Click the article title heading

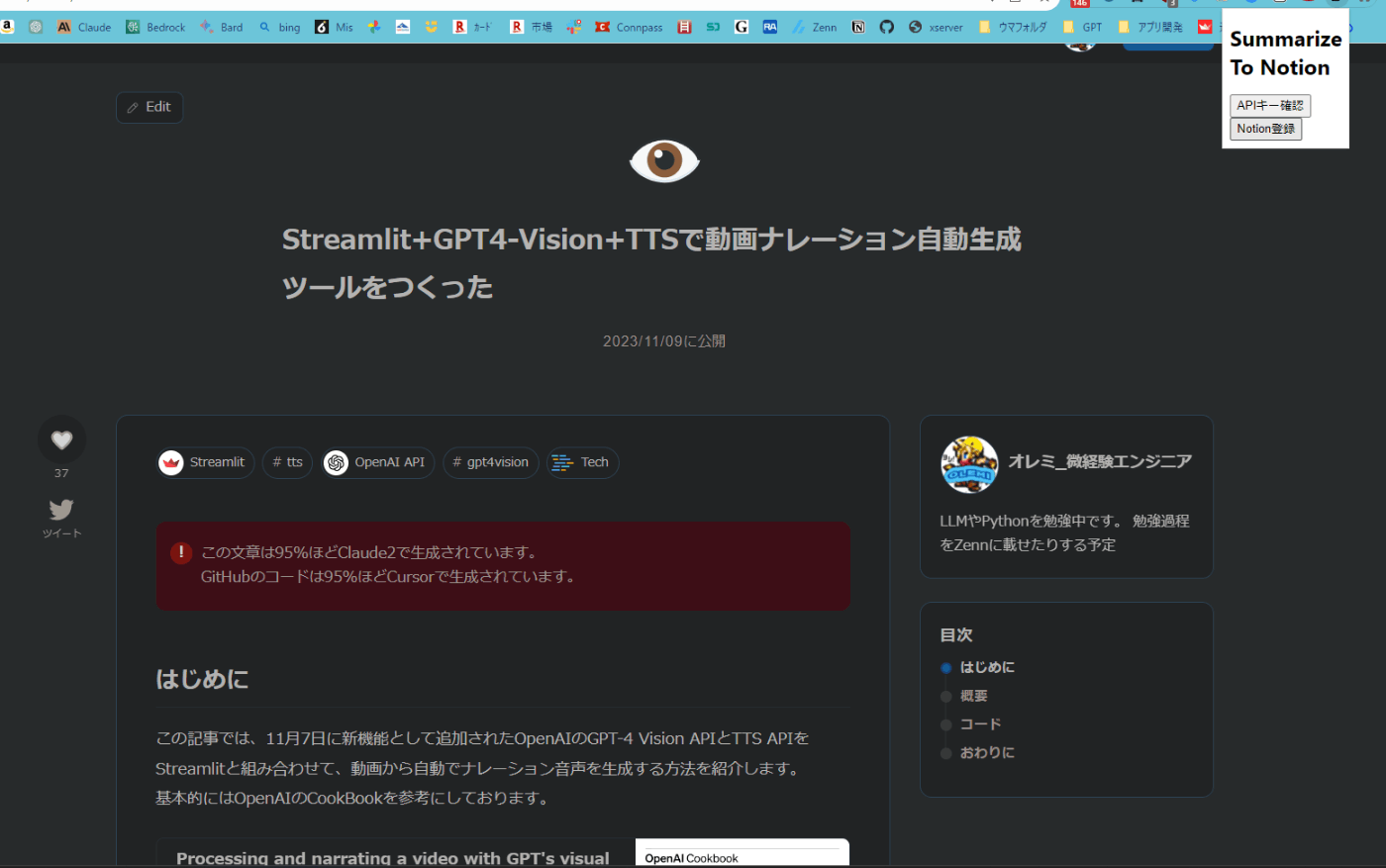[651, 263]
